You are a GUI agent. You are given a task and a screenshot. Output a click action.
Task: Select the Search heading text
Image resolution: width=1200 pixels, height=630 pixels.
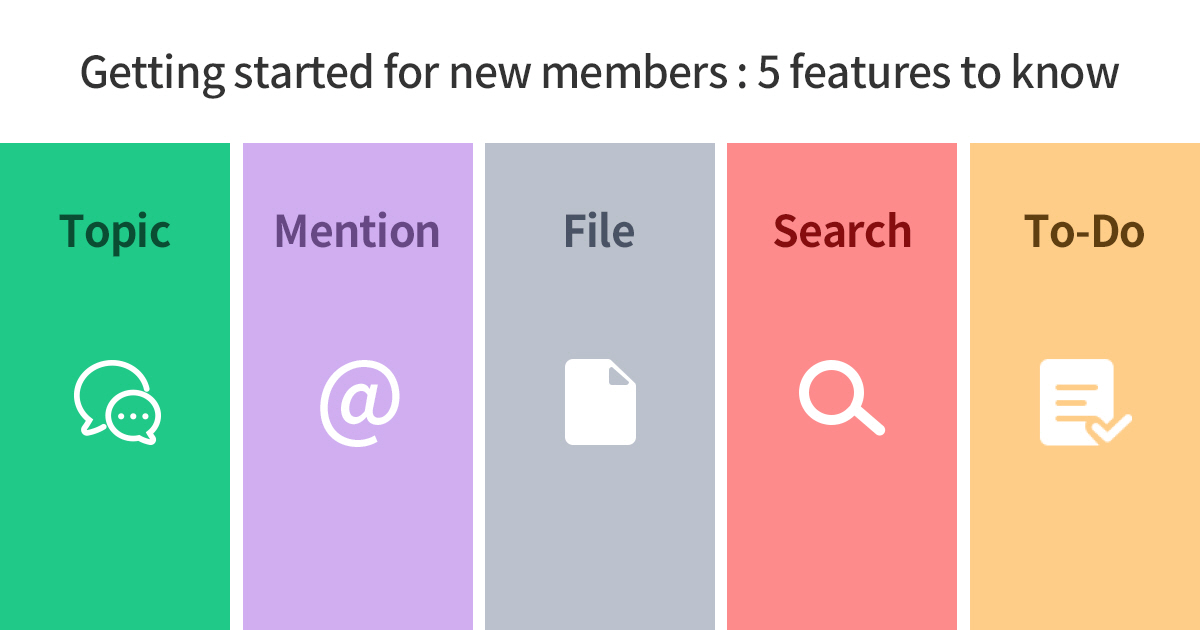click(x=842, y=231)
